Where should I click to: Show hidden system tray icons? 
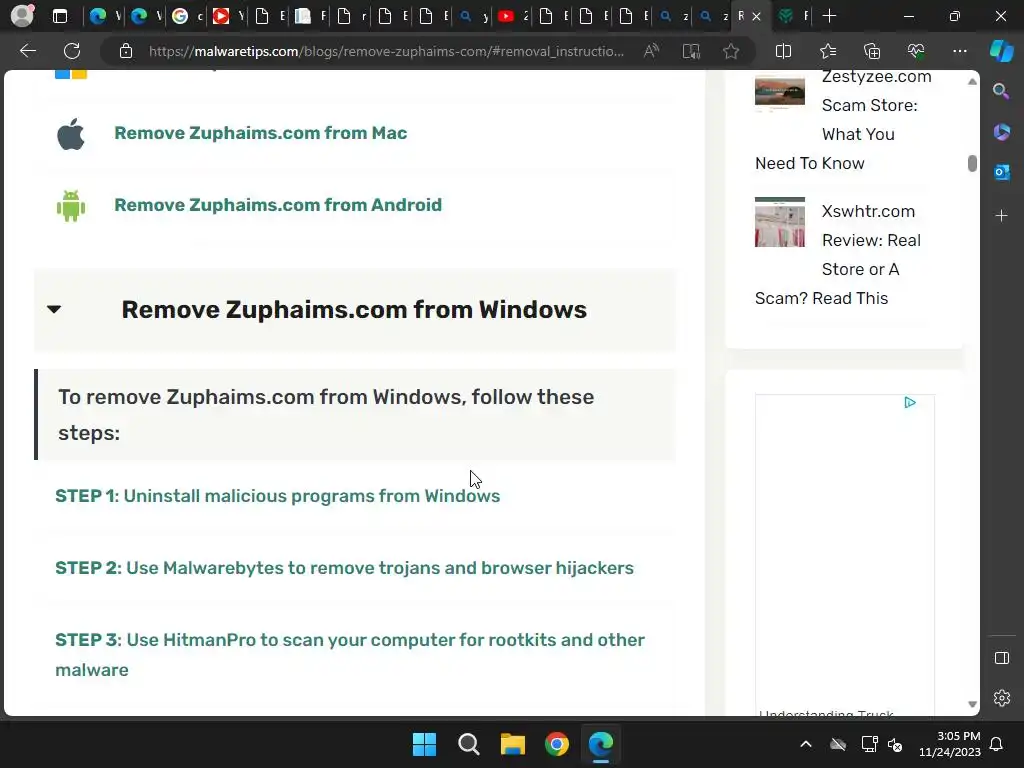806,744
